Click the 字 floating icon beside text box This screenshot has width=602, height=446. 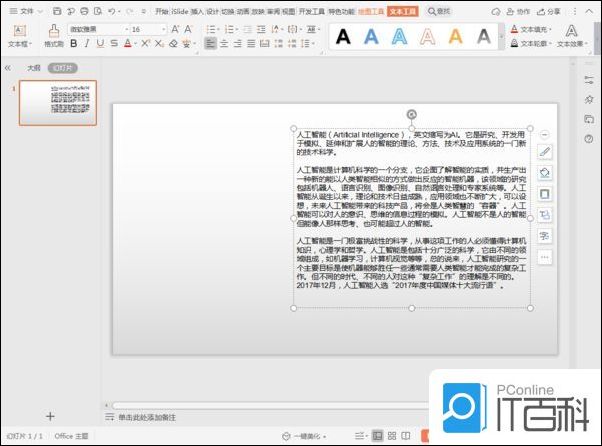point(544,236)
